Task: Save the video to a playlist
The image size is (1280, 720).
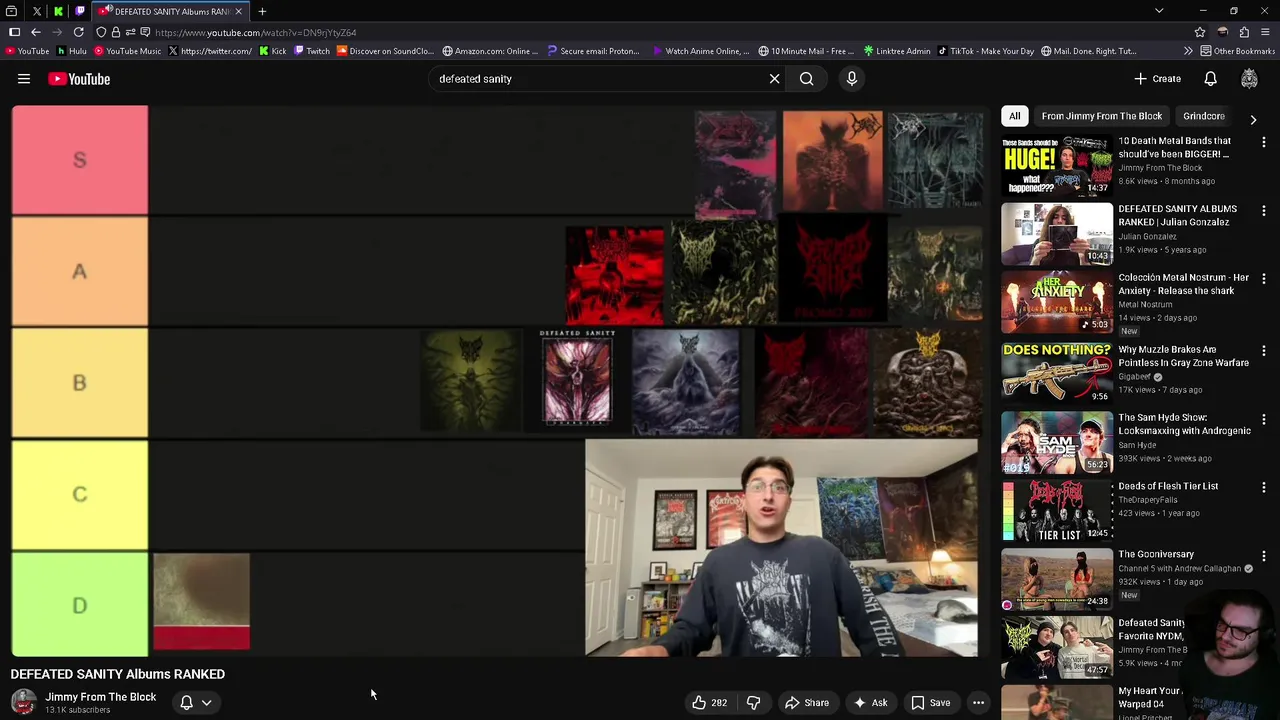Action: 930,703
